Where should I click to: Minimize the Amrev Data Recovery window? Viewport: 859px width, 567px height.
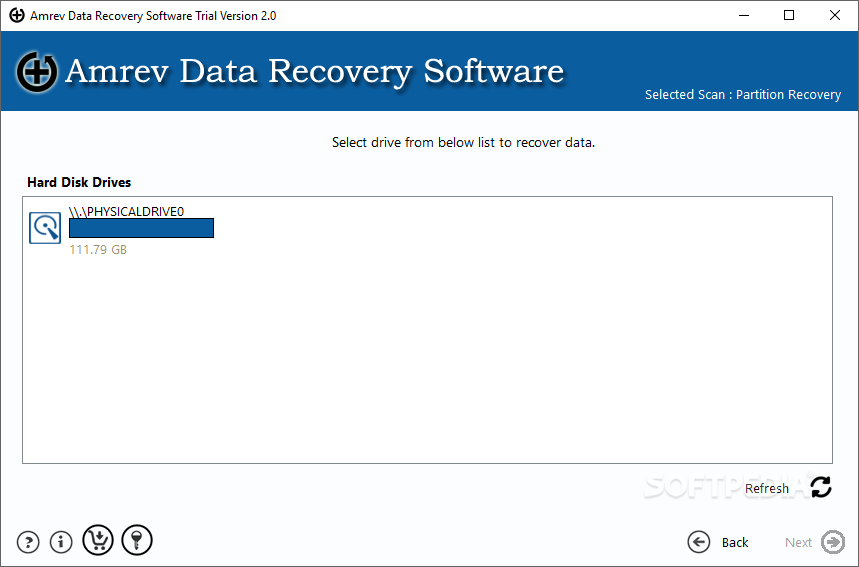coord(743,15)
